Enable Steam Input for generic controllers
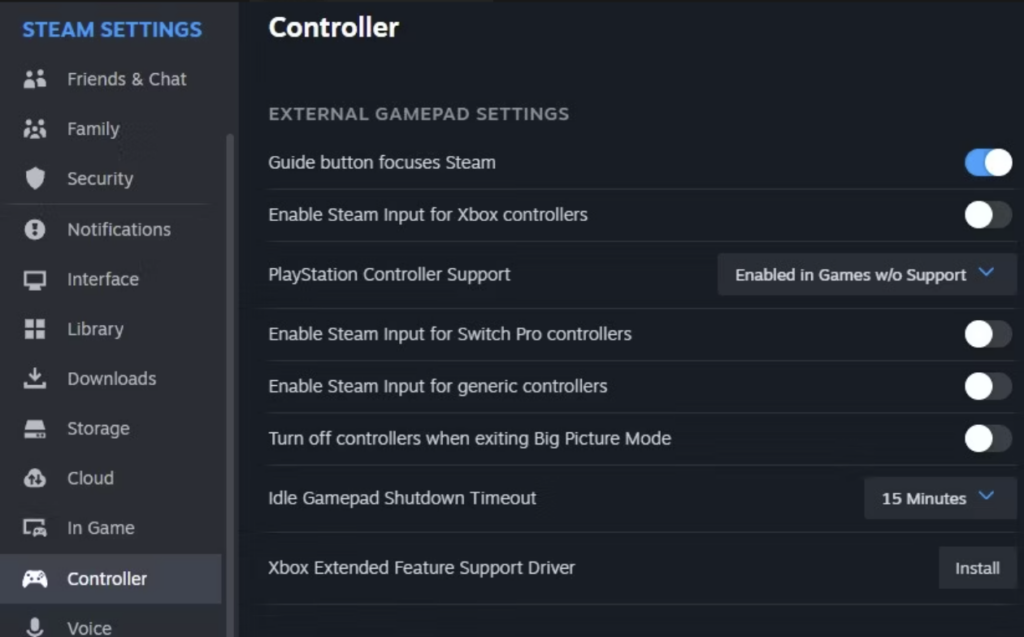Screen dimensions: 1024x637 point(988,386)
